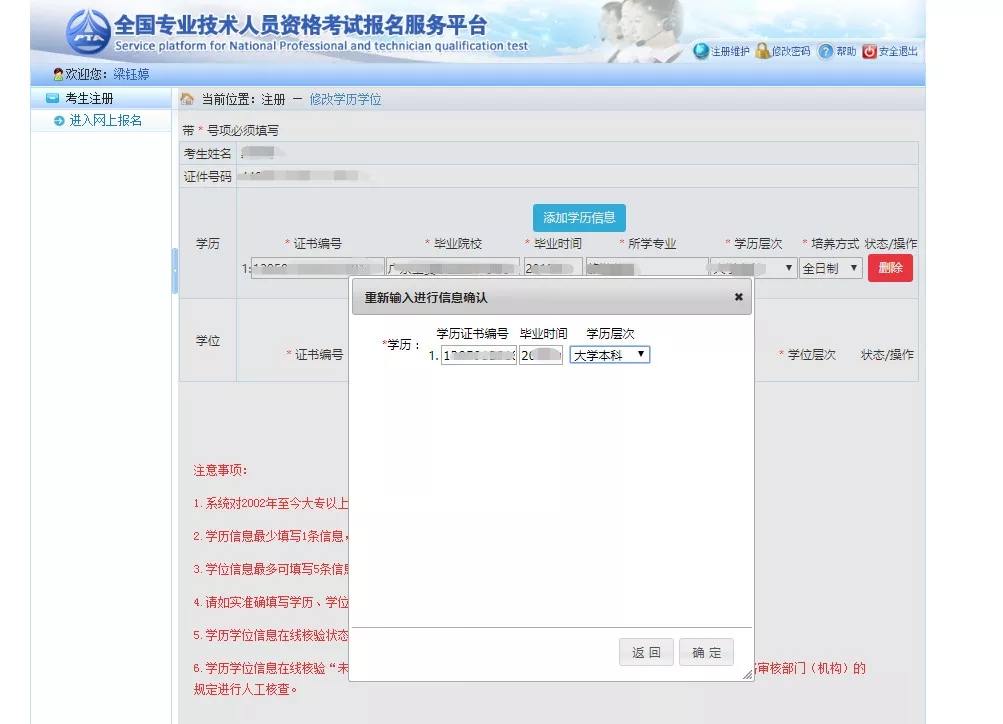
Task: Click the folder icon before 当前位置
Action: (185, 98)
